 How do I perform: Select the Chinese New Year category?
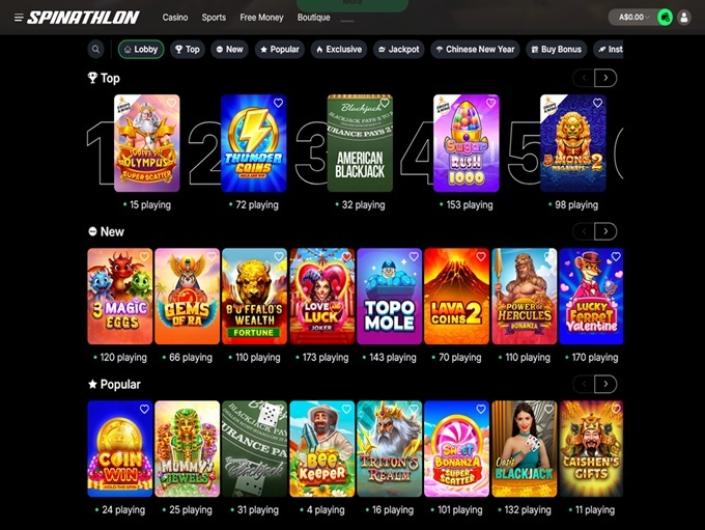click(x=475, y=49)
